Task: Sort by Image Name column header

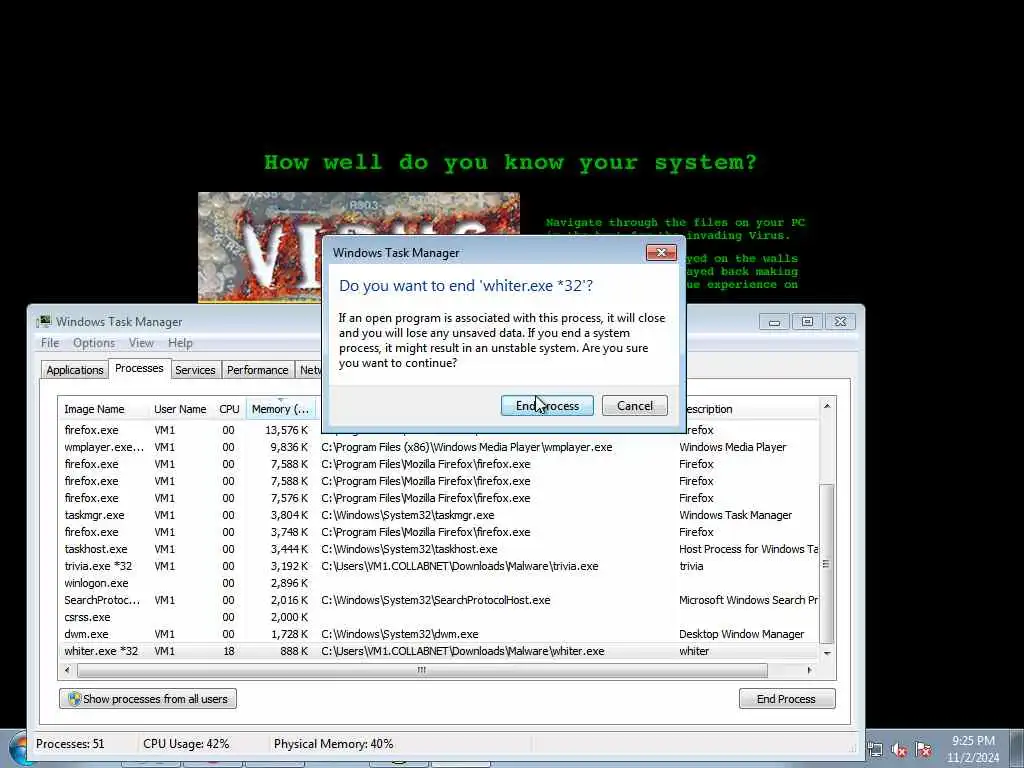Action: click(x=103, y=409)
